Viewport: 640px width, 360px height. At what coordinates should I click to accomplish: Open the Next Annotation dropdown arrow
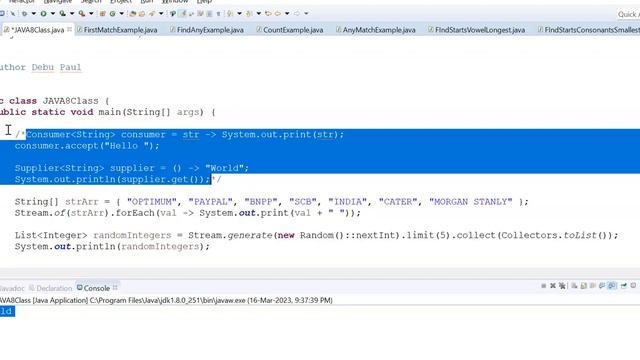point(239,14)
